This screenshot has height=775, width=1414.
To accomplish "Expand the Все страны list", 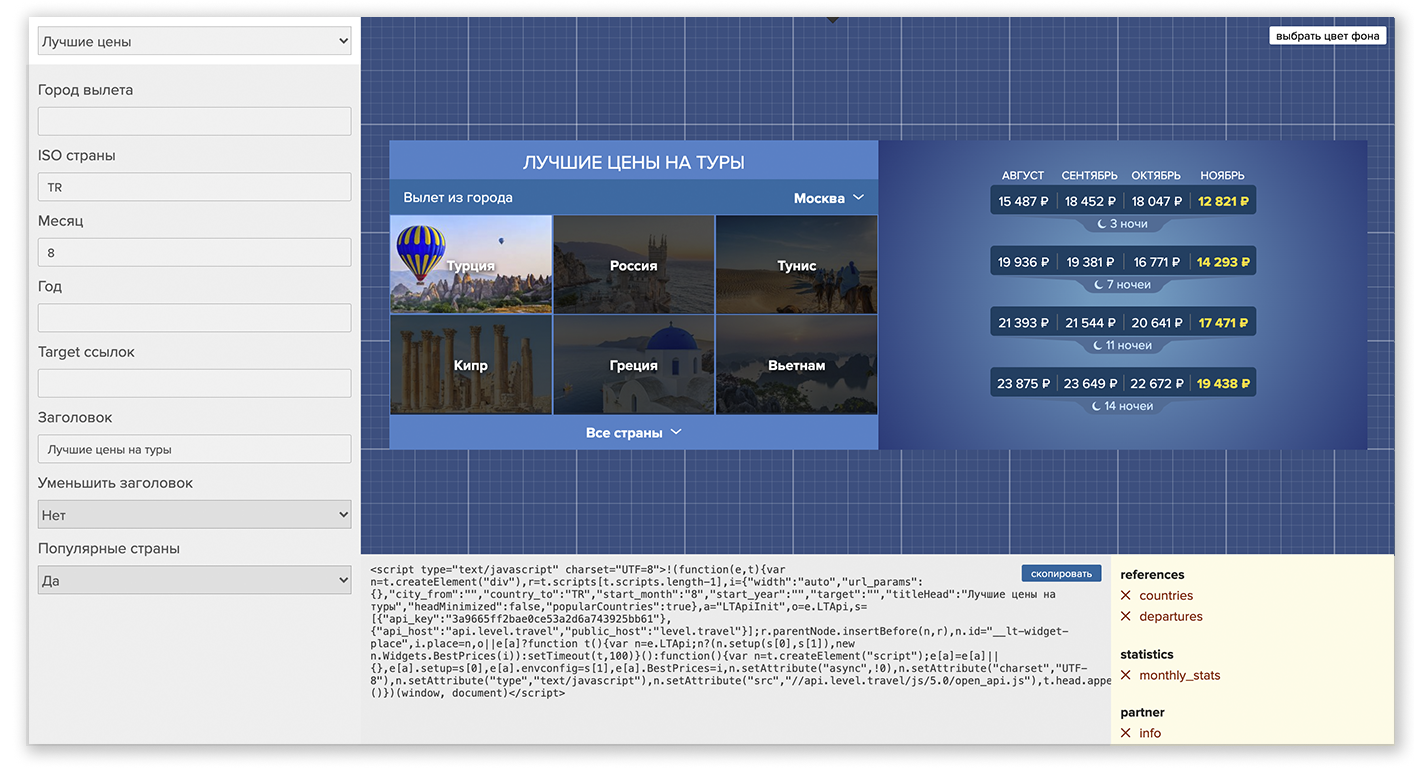I will pos(634,432).
